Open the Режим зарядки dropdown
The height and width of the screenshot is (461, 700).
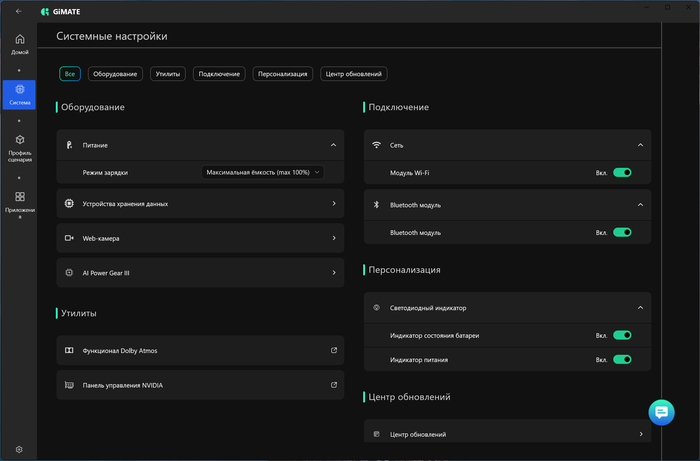[263, 172]
